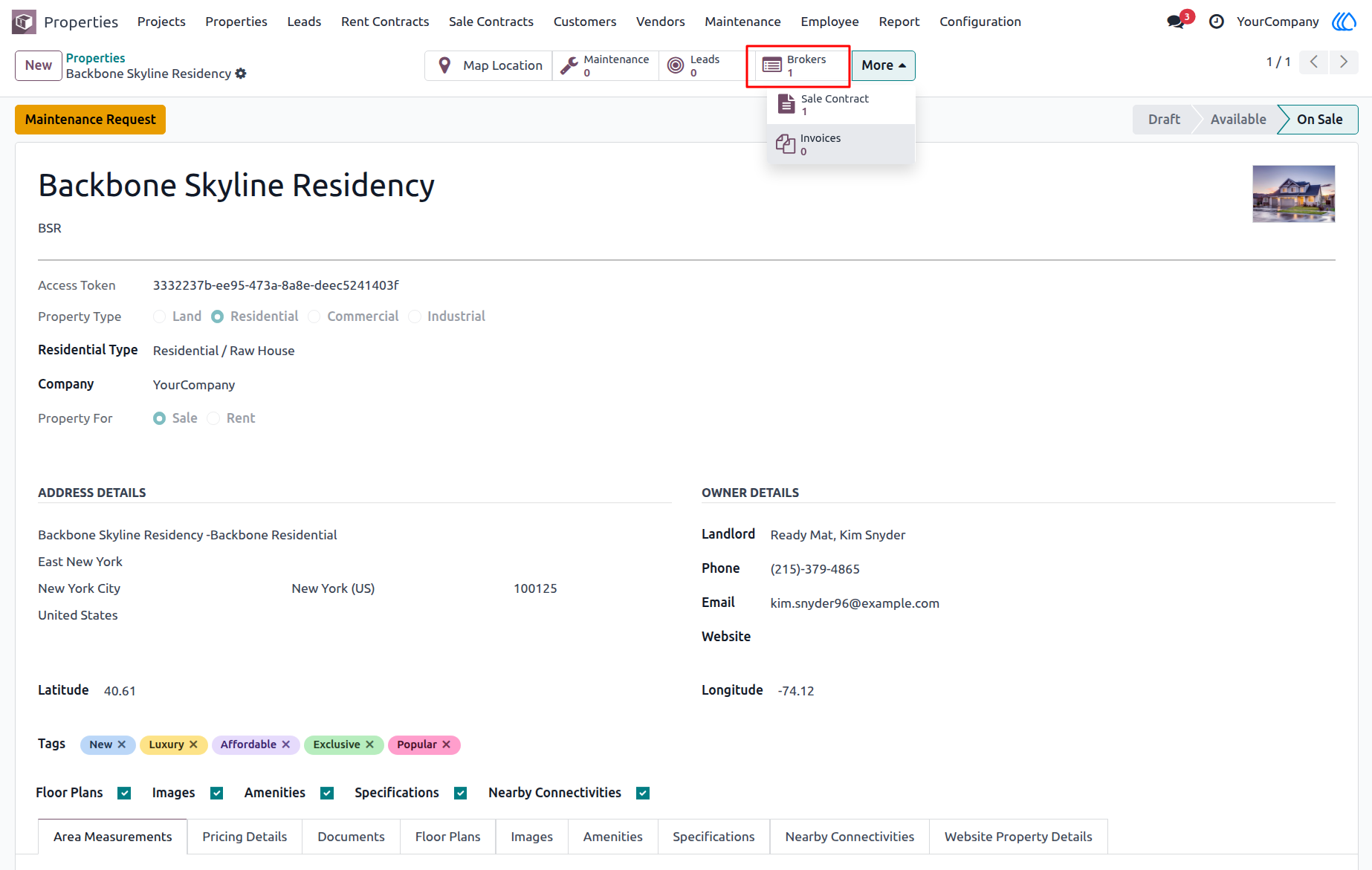
Task: Open the Brokers stat button
Action: (797, 65)
